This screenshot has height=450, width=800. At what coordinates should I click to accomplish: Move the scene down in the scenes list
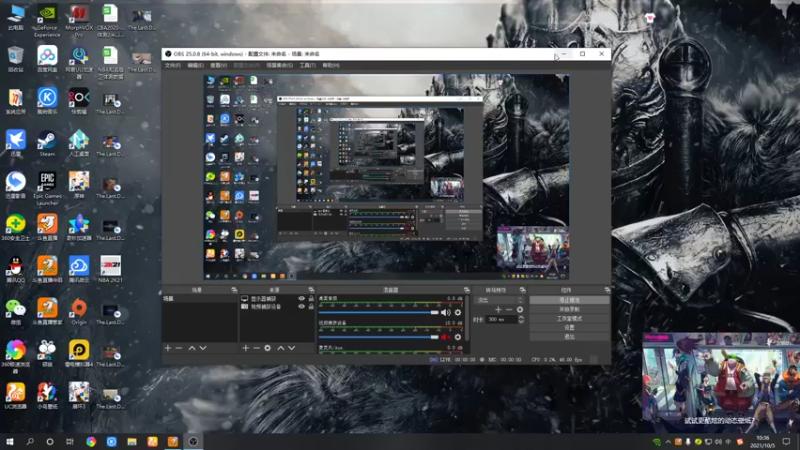point(203,348)
